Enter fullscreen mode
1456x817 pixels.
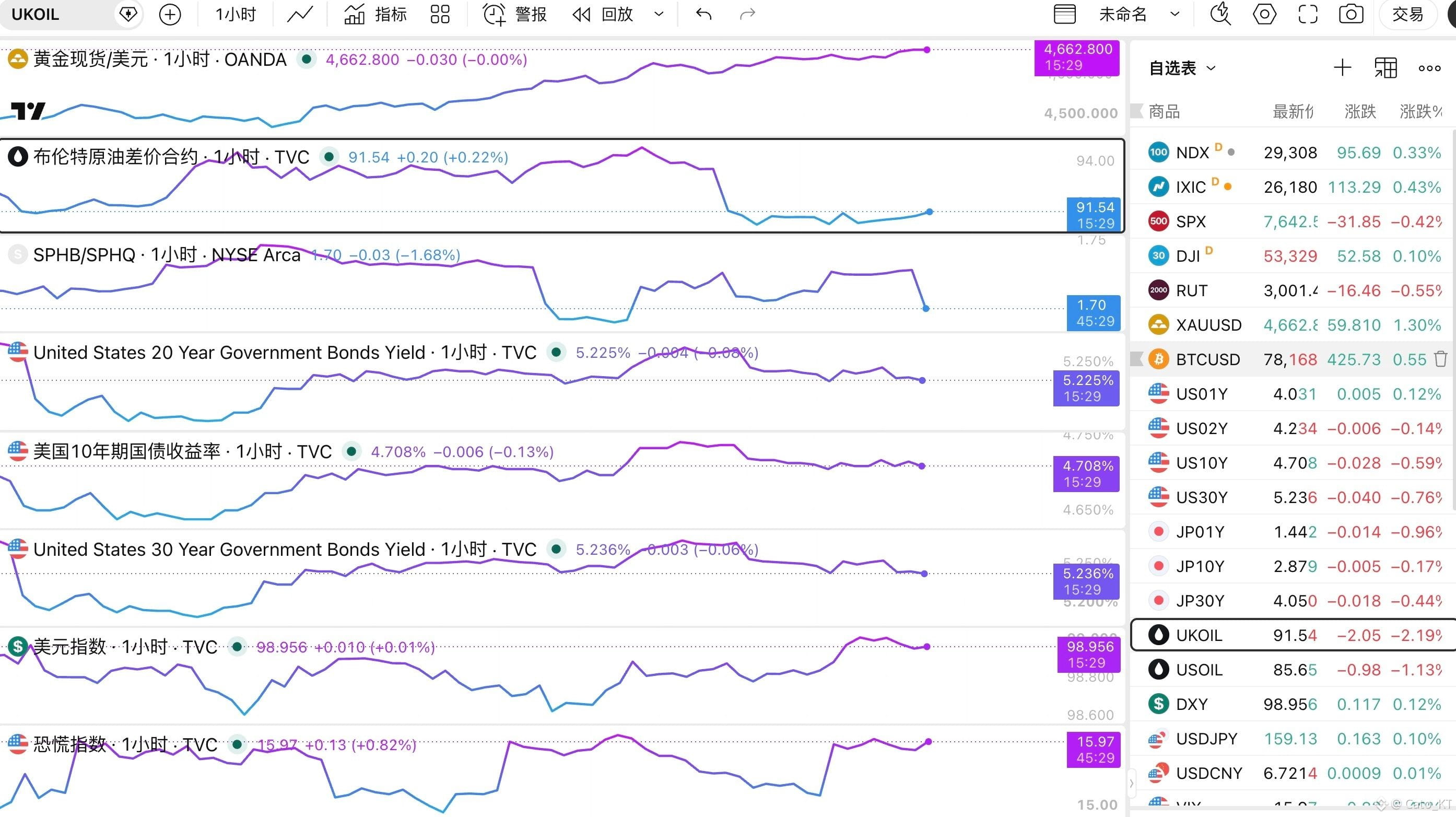(x=1308, y=15)
